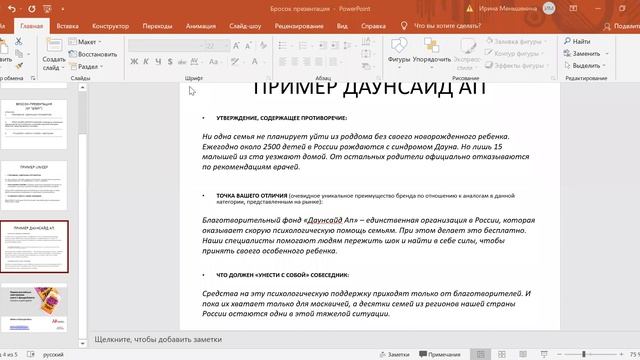This screenshot has width=640, height=360.
Task: Select 'ПРИМЕР ЛИФЕР' slide thumbnail
Action: click(34, 185)
